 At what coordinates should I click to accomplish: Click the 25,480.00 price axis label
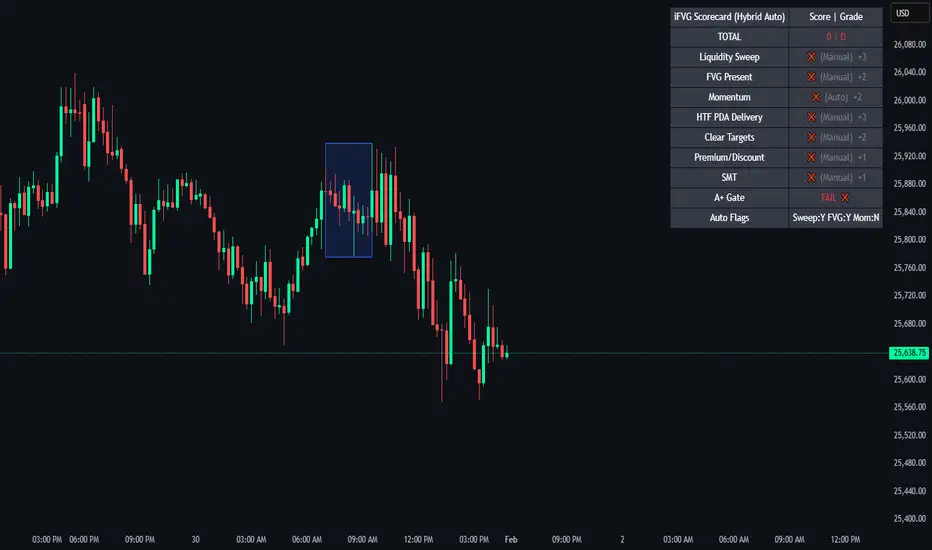tap(909, 463)
